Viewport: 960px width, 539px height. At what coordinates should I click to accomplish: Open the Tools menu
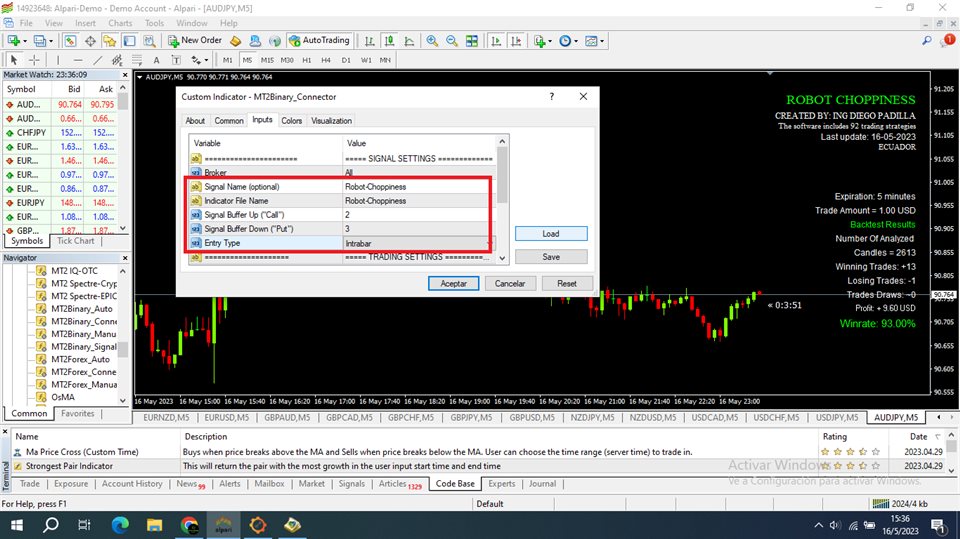click(x=154, y=23)
